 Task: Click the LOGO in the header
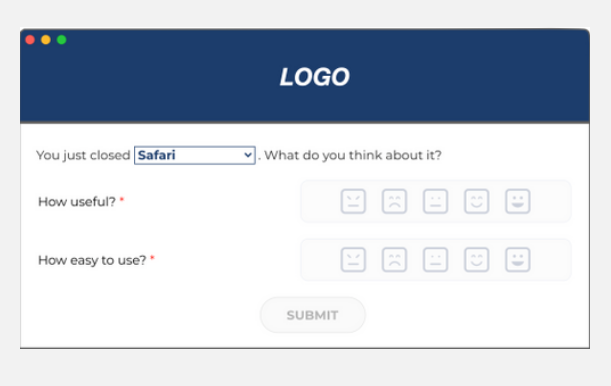(314, 77)
